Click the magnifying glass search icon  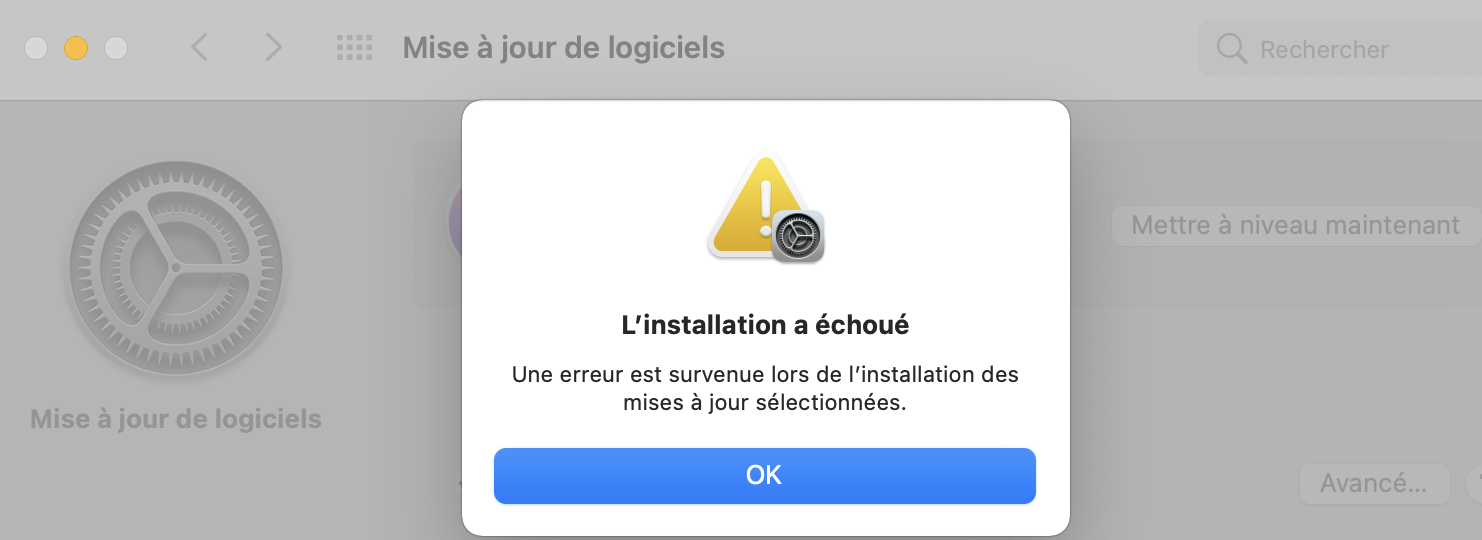tap(1231, 49)
